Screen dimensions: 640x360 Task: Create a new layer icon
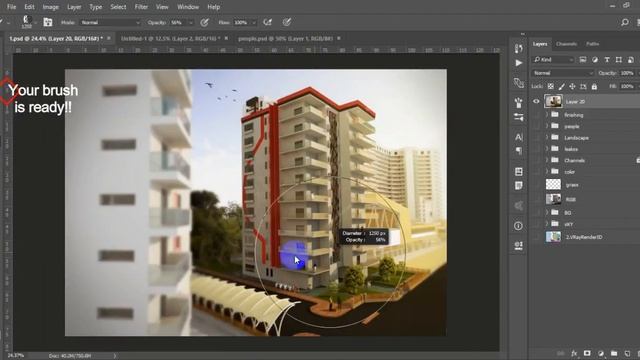coord(627,353)
